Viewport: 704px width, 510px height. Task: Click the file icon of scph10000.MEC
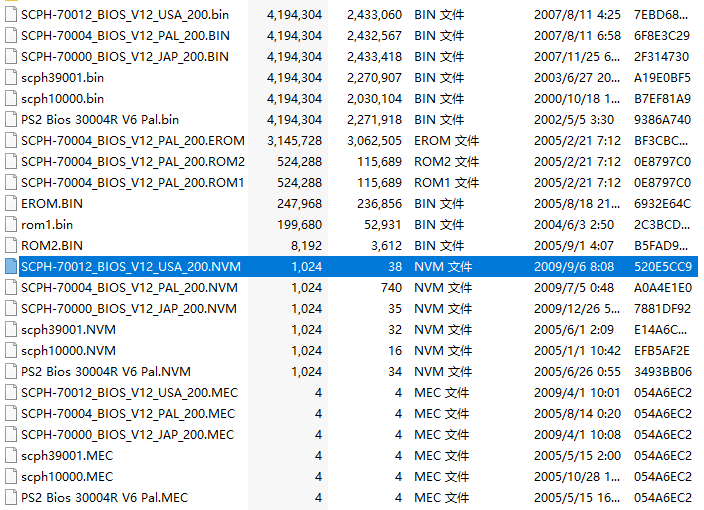(11, 477)
